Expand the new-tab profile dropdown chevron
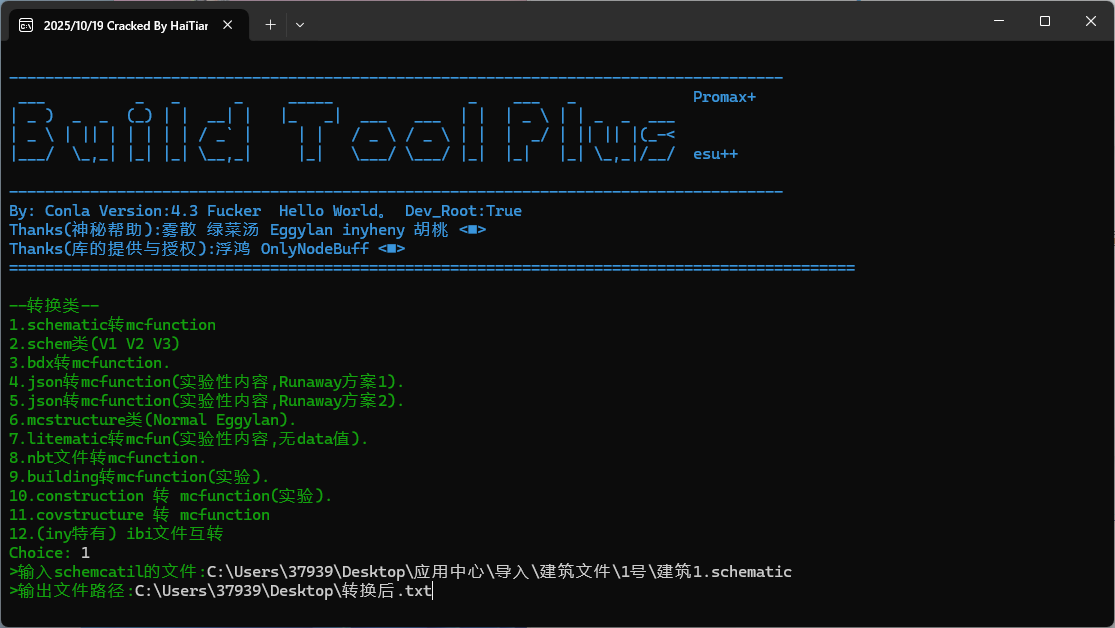This screenshot has width=1115, height=628. click(x=300, y=25)
